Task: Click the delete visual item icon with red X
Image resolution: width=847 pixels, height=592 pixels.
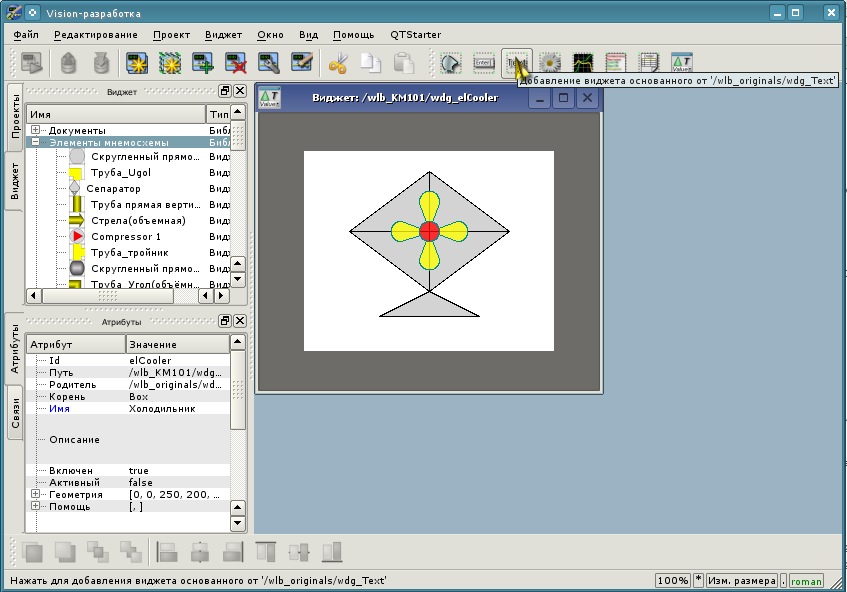Action: [236, 63]
